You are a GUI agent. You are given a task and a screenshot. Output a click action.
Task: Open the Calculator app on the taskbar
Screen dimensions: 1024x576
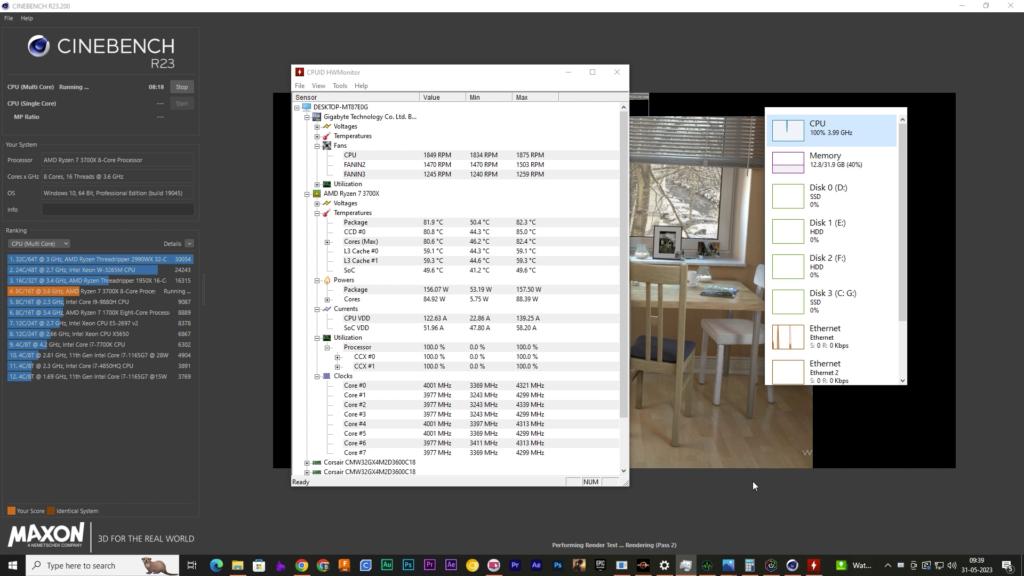coord(750,565)
